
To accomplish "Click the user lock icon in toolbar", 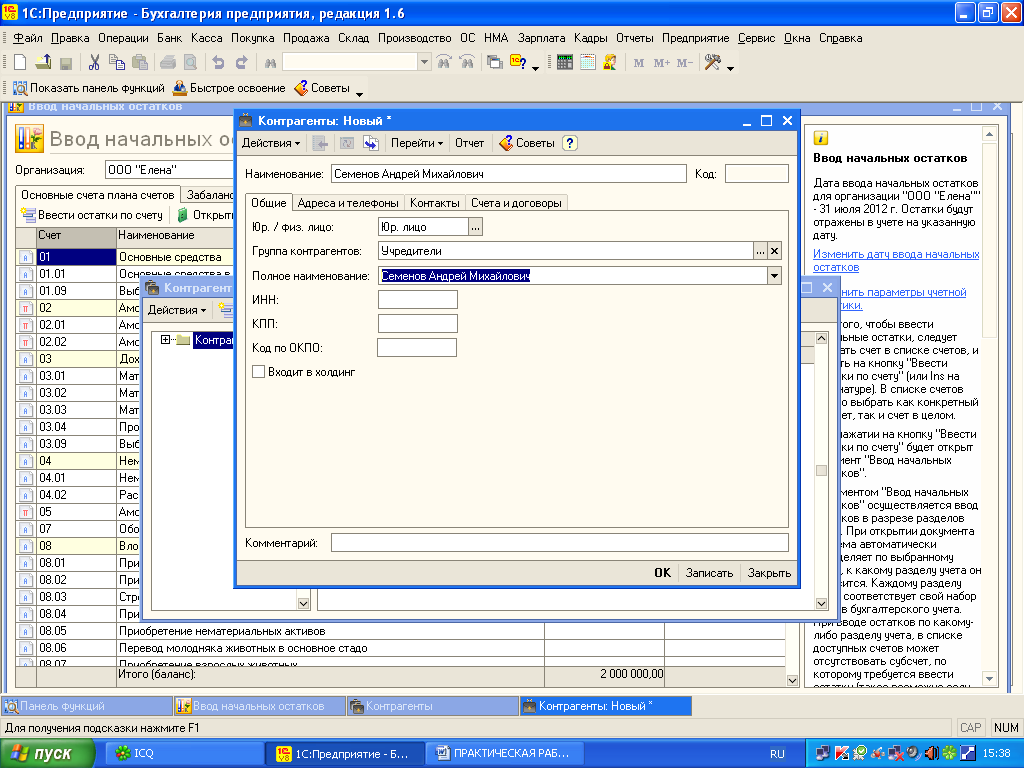I will 610,63.
